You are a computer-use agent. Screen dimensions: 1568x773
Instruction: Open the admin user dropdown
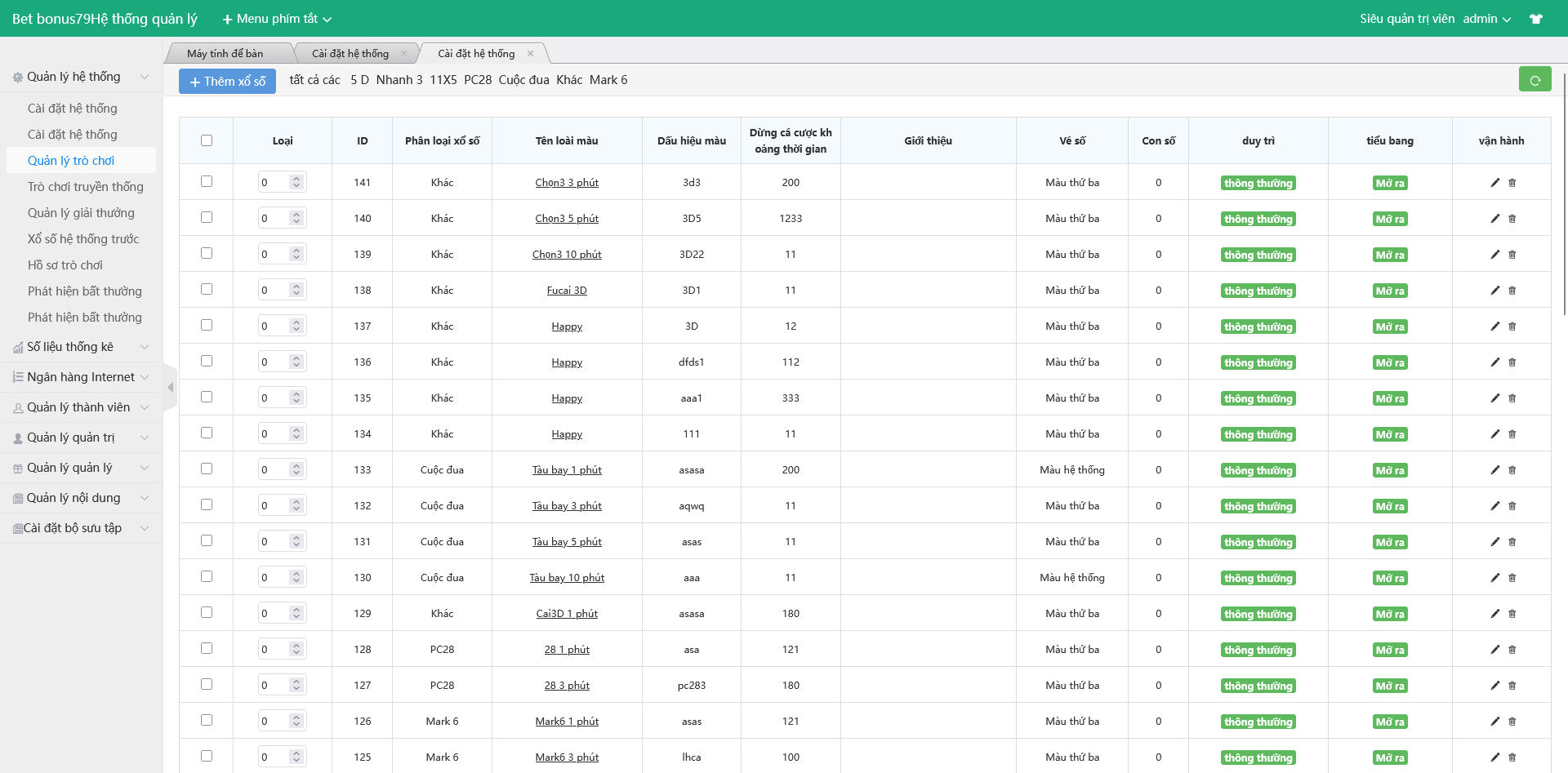[1486, 19]
